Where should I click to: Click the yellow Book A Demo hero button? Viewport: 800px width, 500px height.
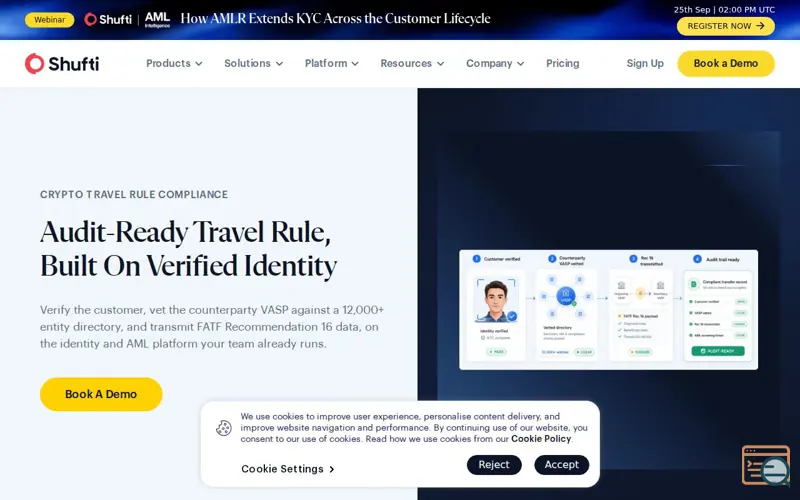101,394
